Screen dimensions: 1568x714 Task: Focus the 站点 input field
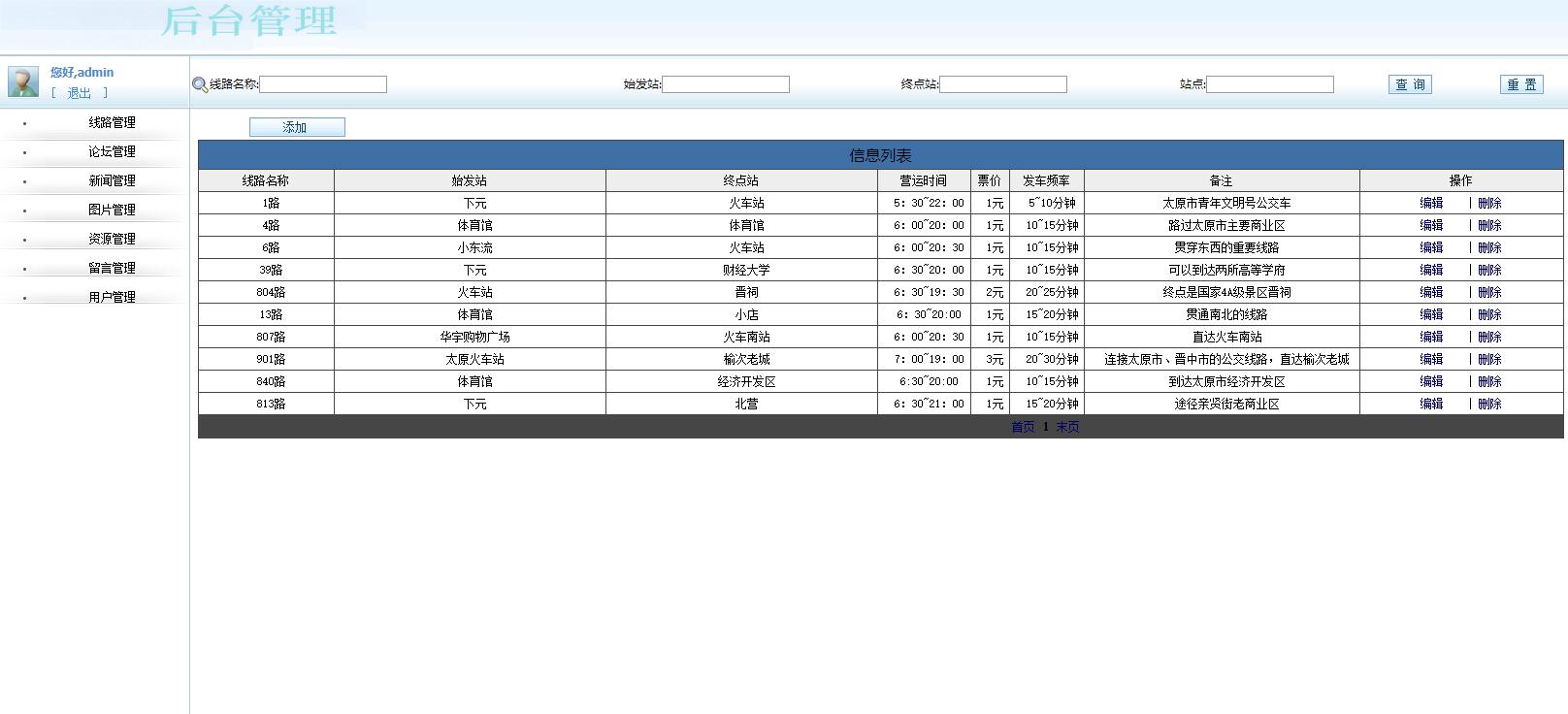point(1270,84)
